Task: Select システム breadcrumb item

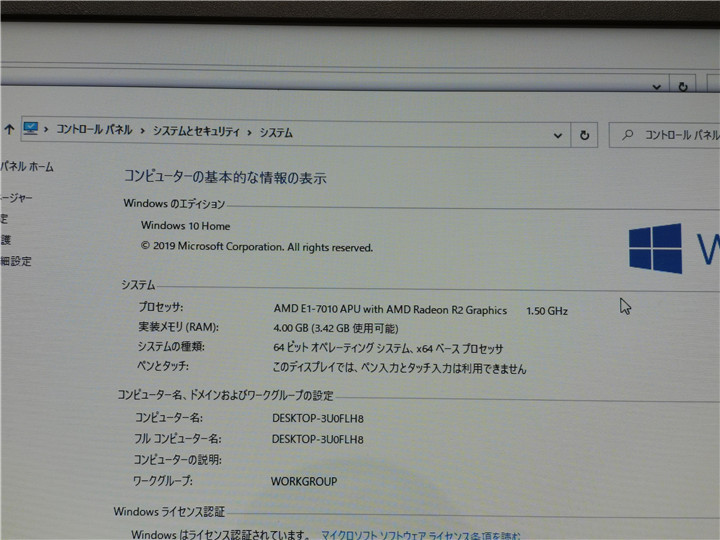Action: tap(276, 133)
